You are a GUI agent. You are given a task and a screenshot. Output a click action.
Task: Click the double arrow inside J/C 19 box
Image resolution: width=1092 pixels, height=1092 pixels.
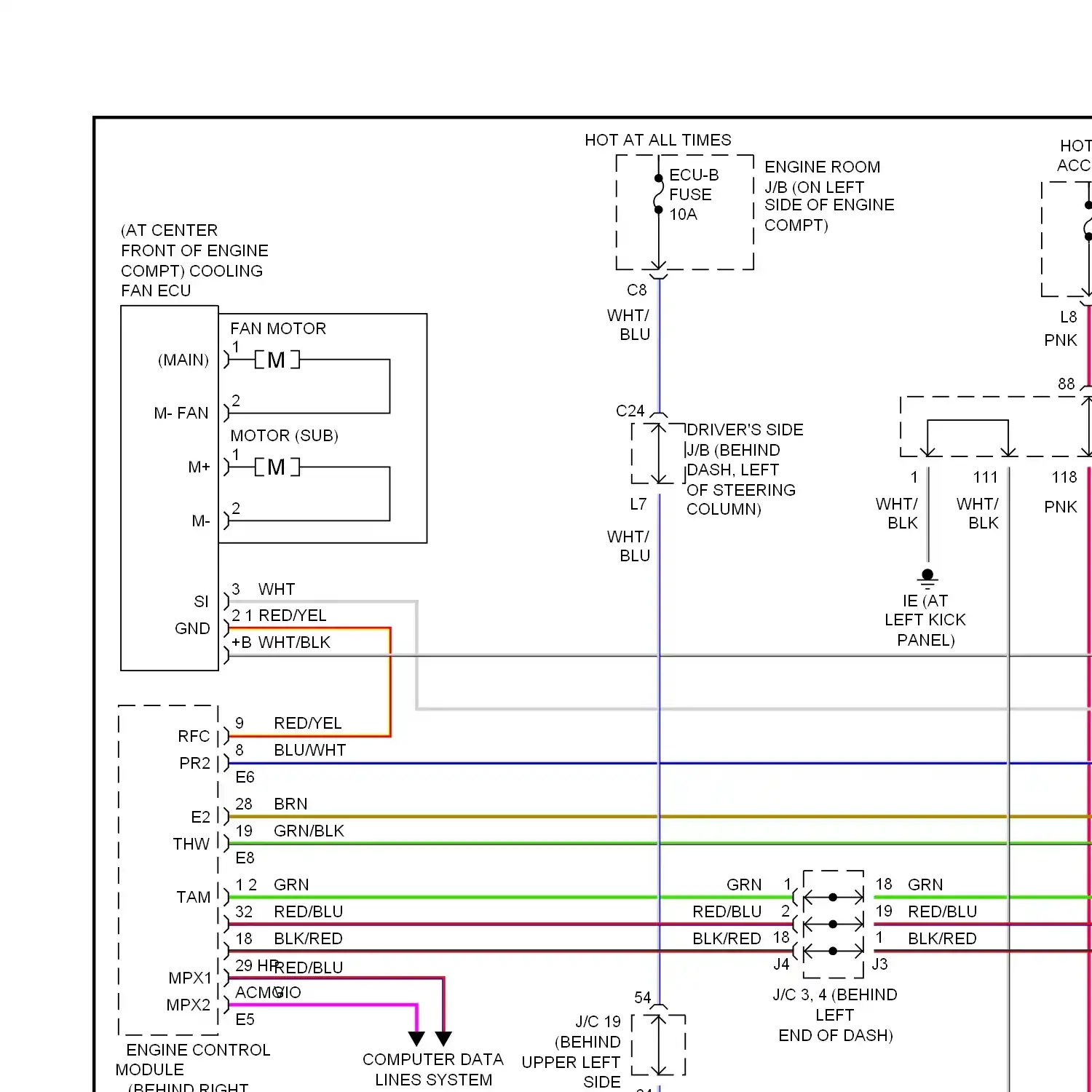[x=658, y=1045]
